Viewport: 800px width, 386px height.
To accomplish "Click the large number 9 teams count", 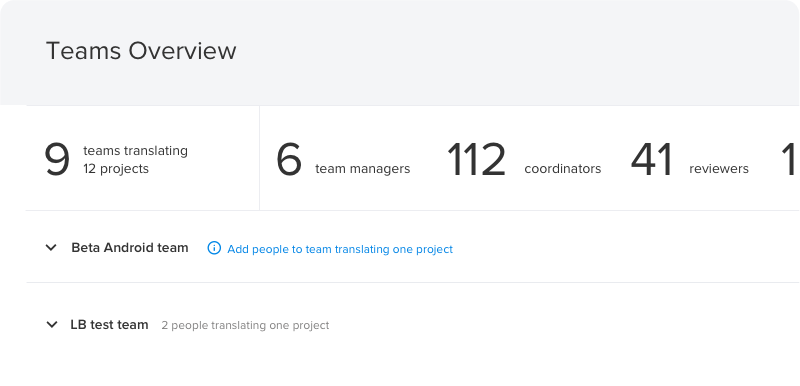I will tap(57, 160).
